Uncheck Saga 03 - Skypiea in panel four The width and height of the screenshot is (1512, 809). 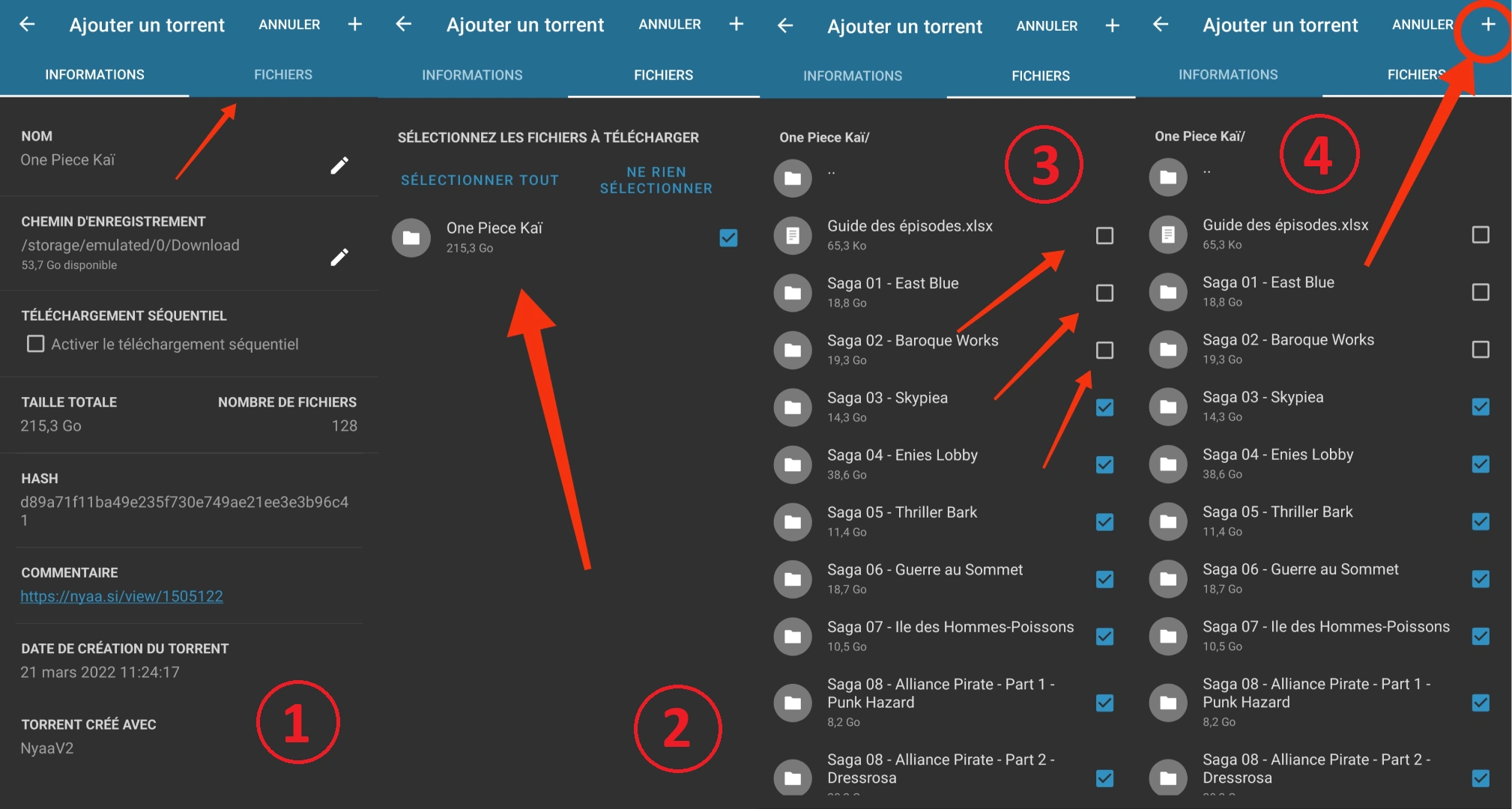click(1481, 407)
